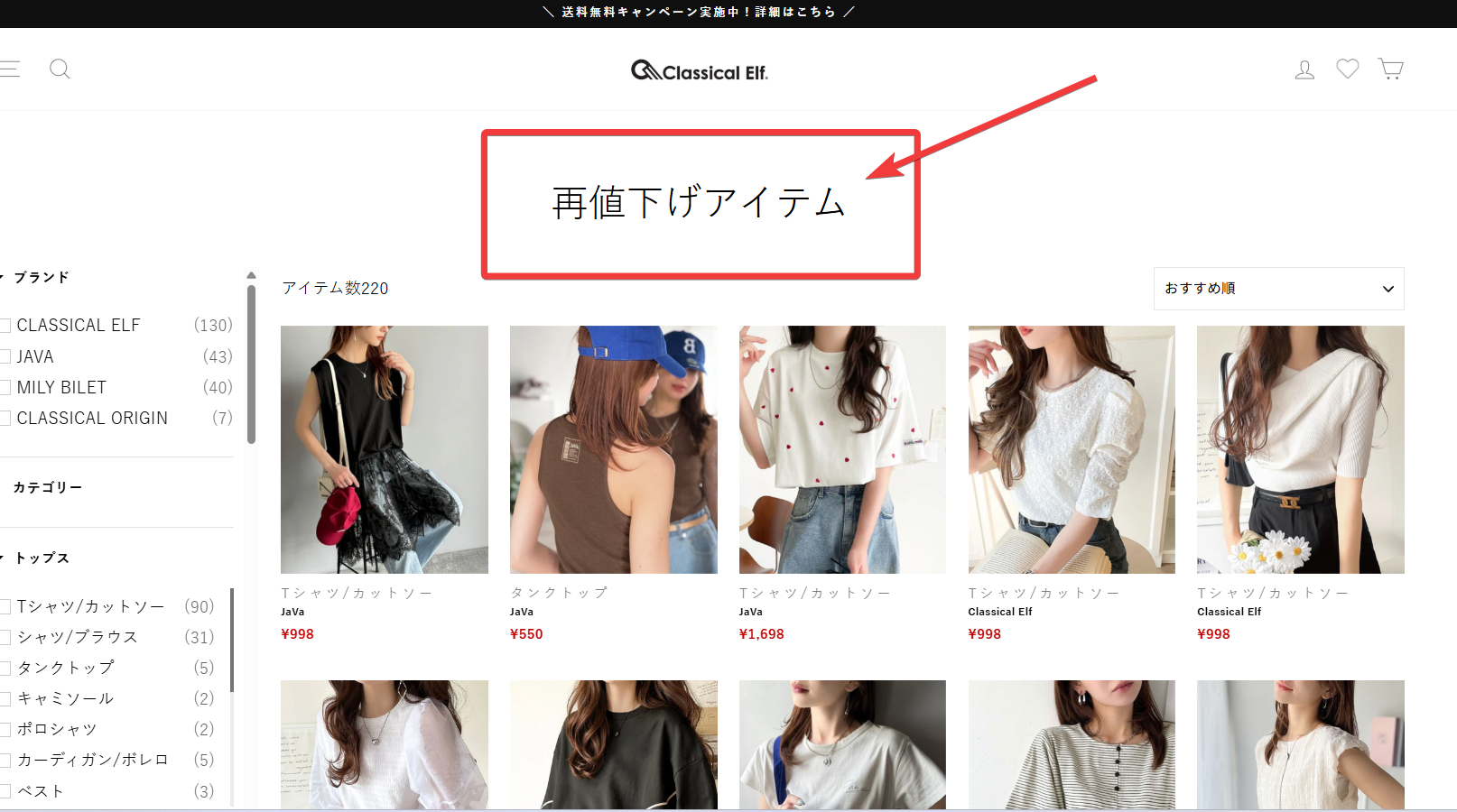Open the shopping cart icon
The height and width of the screenshot is (812, 1457).
(1390, 69)
